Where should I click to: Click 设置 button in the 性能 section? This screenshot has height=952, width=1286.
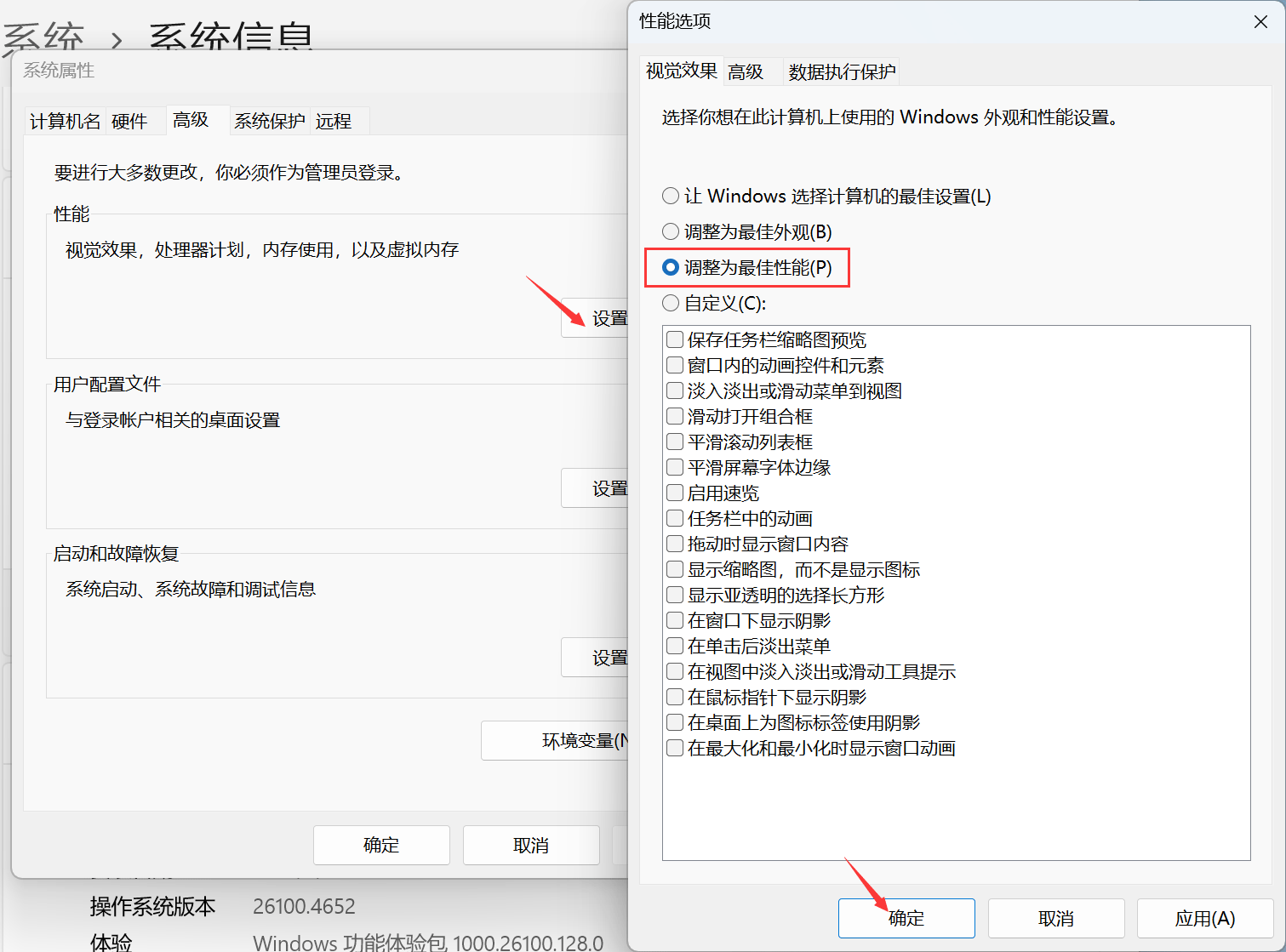pyautogui.click(x=597, y=319)
